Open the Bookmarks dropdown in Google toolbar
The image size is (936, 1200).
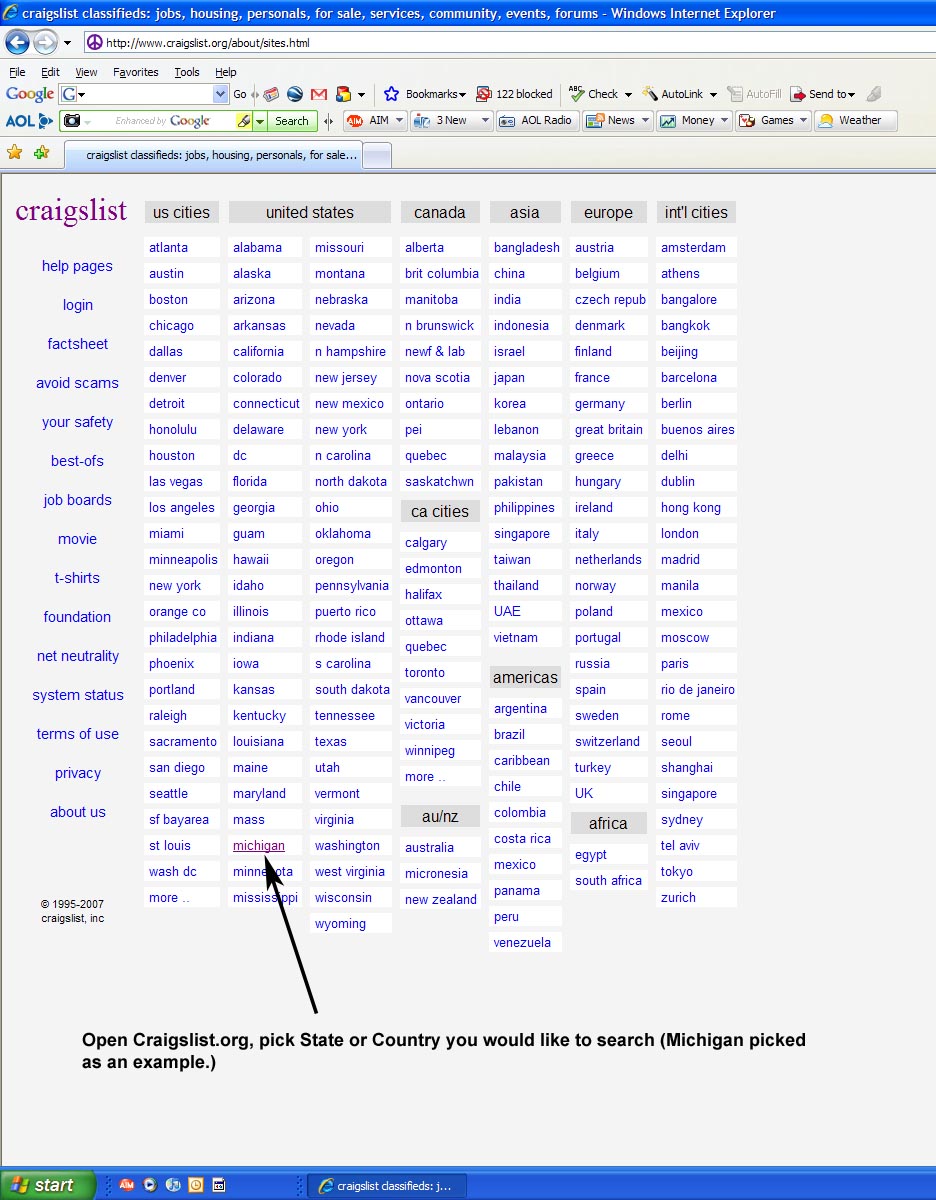[x=435, y=94]
